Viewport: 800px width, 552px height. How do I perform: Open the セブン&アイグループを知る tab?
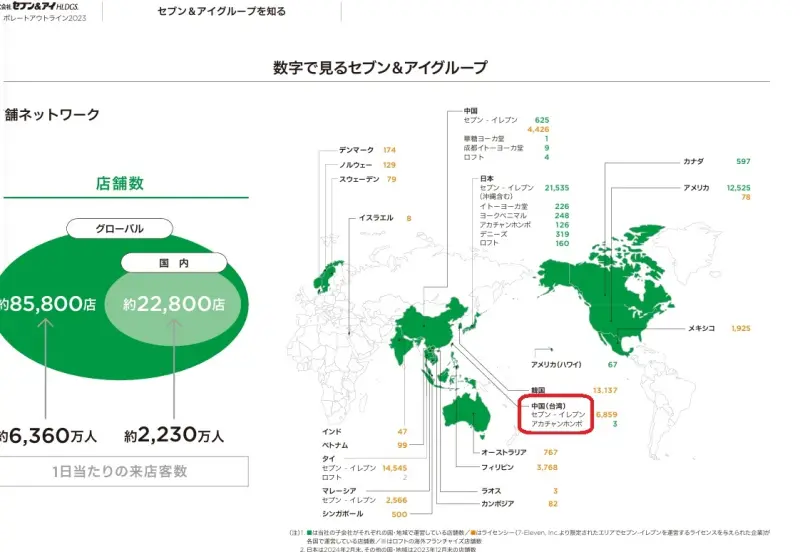(221, 11)
